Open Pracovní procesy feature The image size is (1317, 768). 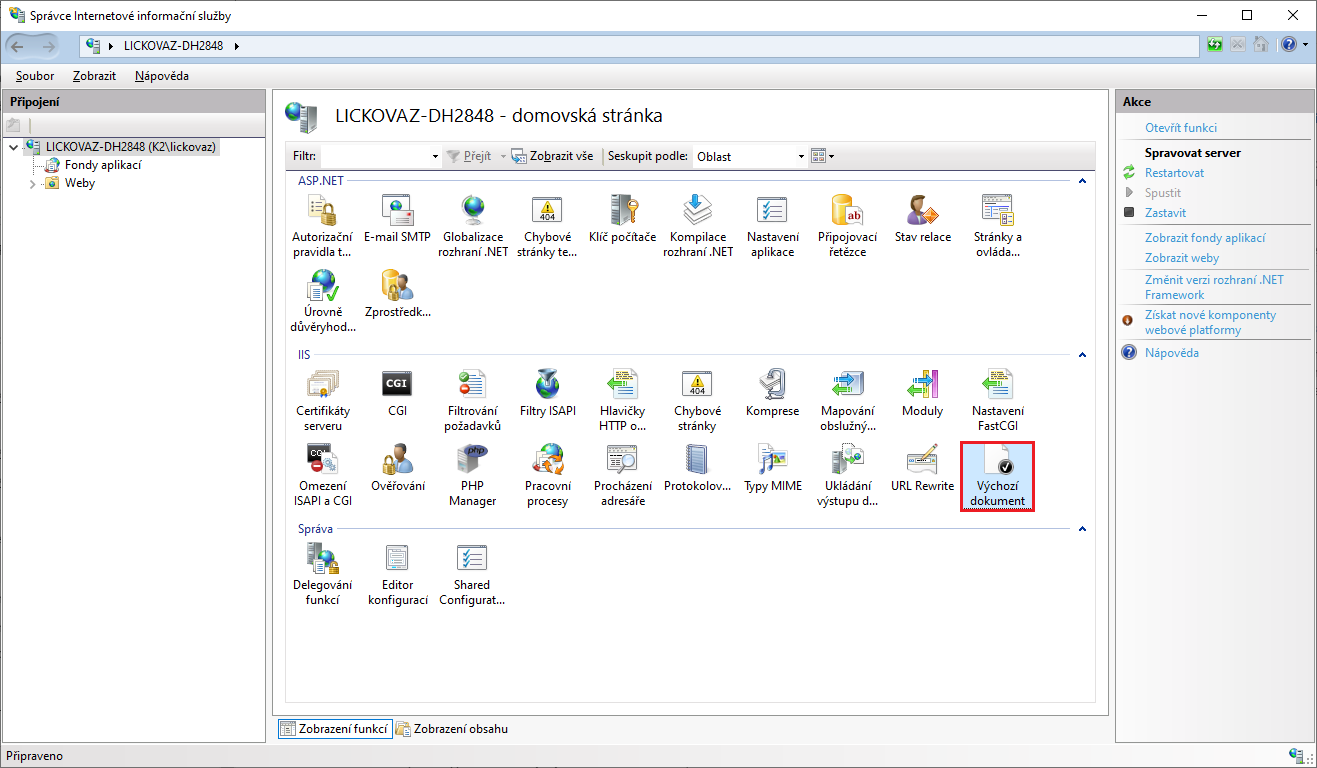(x=547, y=475)
